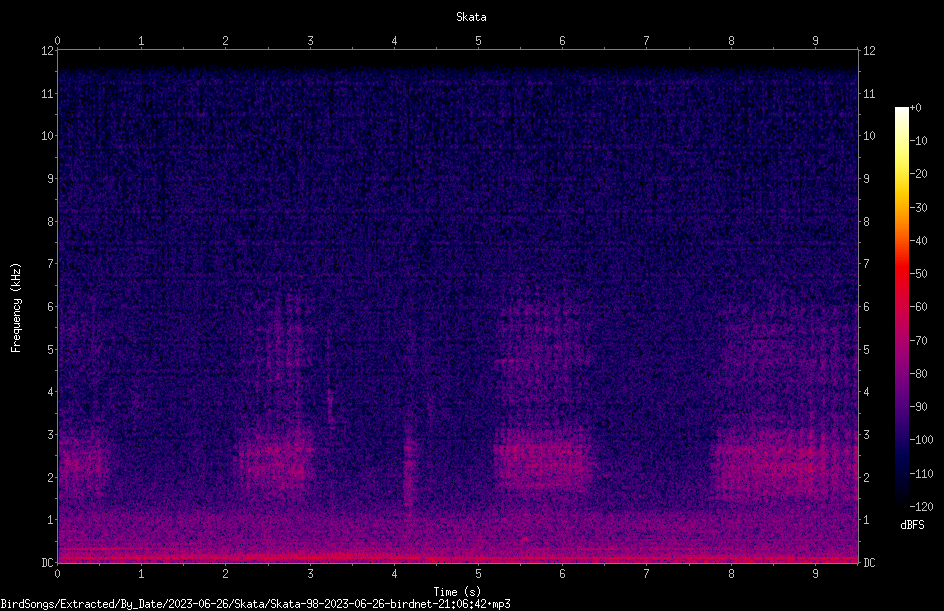Click the 'DC' label on the right frequency axis

click(x=869, y=562)
